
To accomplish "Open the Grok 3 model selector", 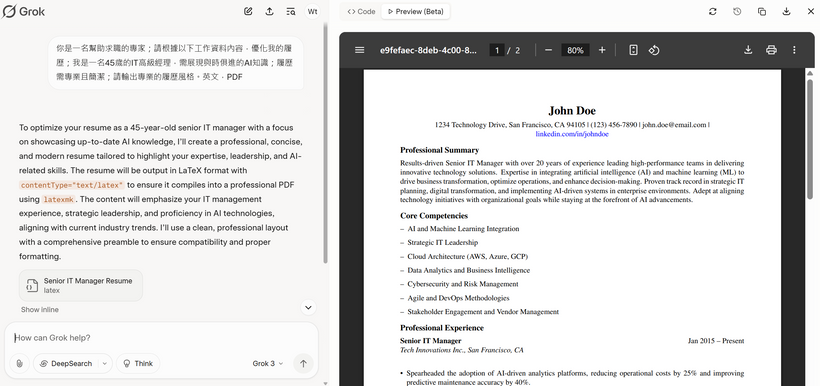I will click(268, 364).
